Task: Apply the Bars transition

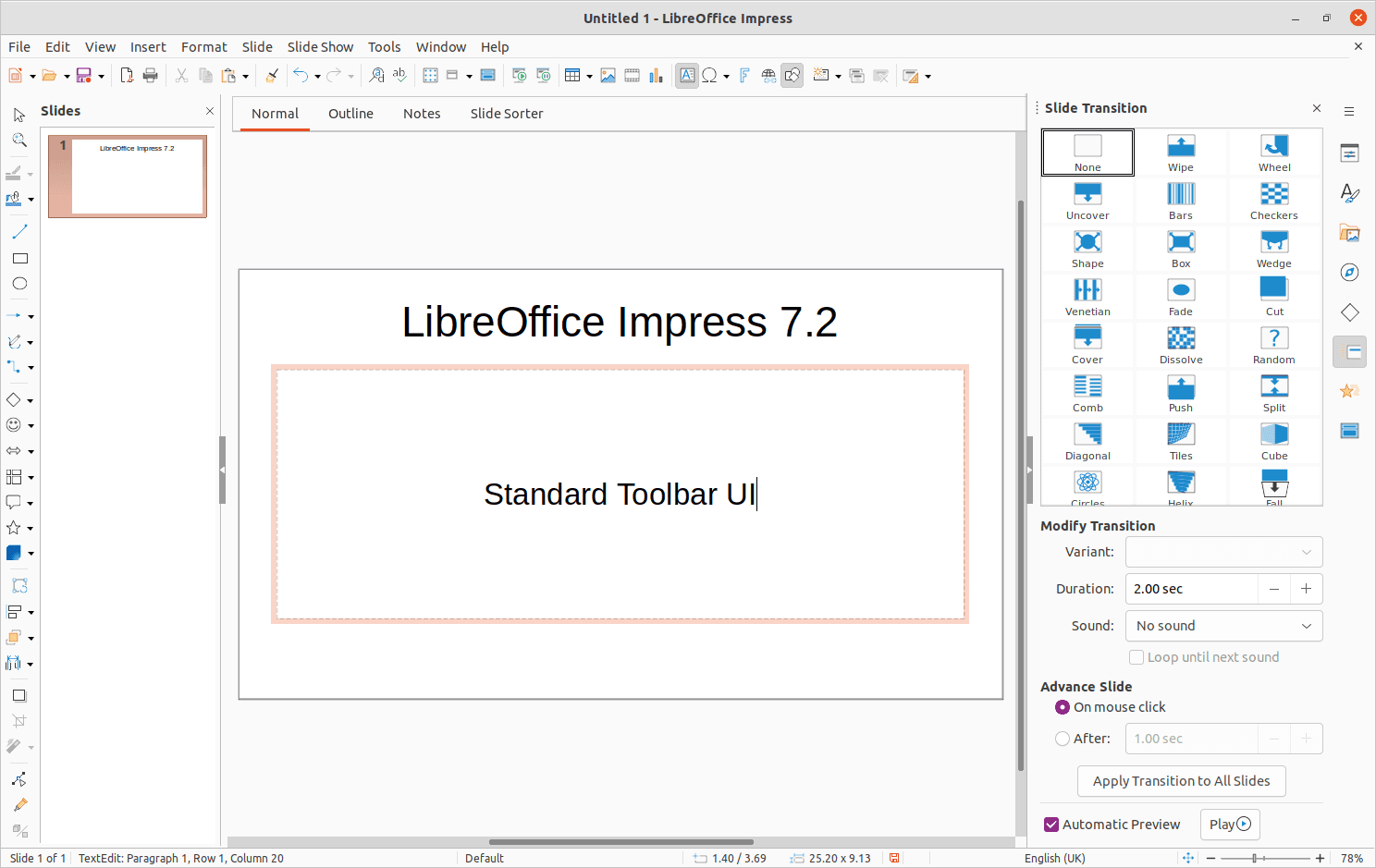Action: [1181, 201]
